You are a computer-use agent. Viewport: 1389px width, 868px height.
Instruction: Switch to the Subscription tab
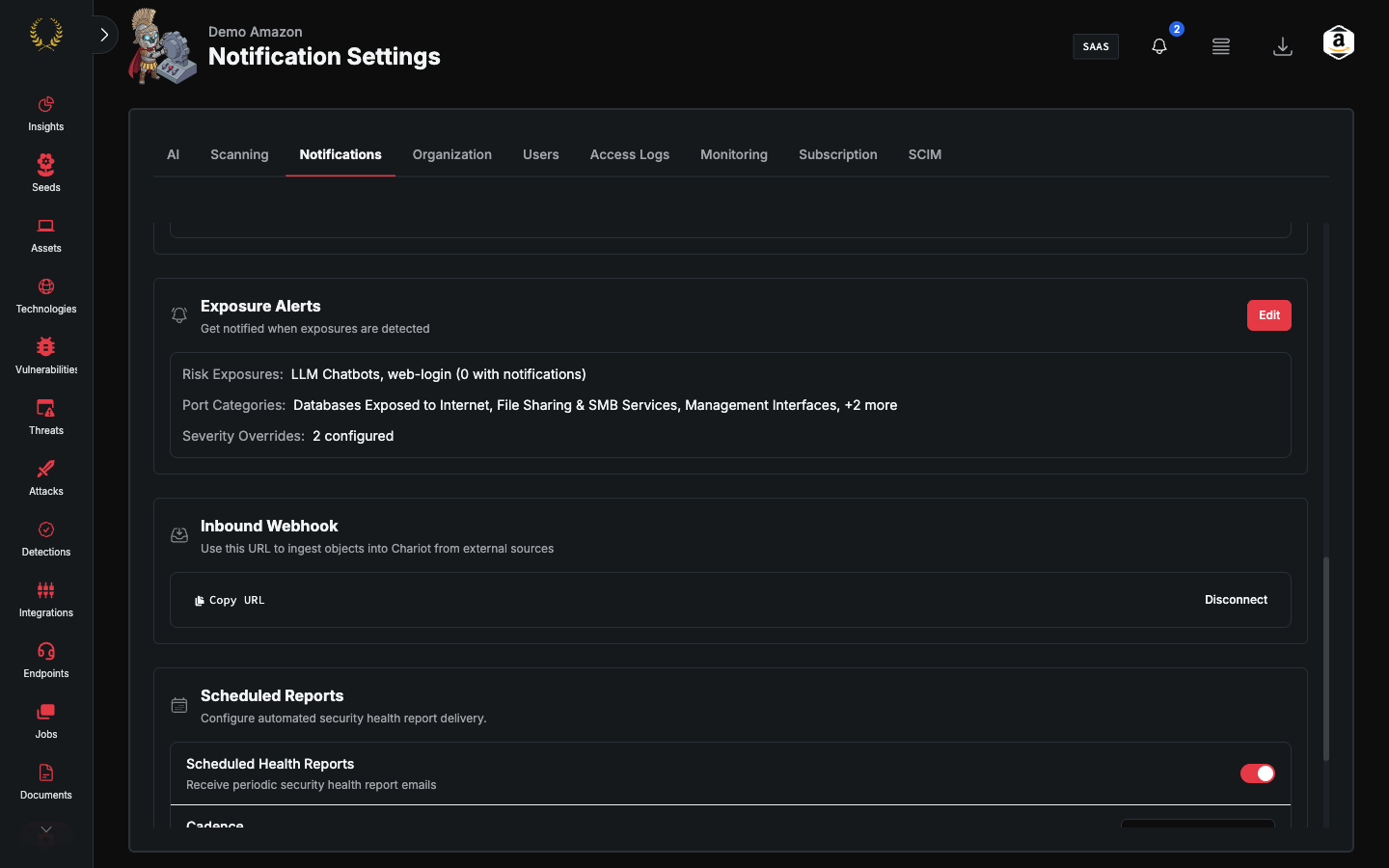click(x=838, y=154)
